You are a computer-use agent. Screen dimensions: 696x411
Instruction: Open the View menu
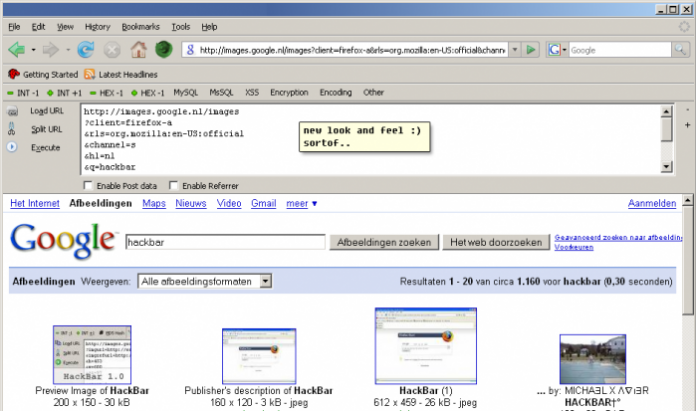(65, 27)
